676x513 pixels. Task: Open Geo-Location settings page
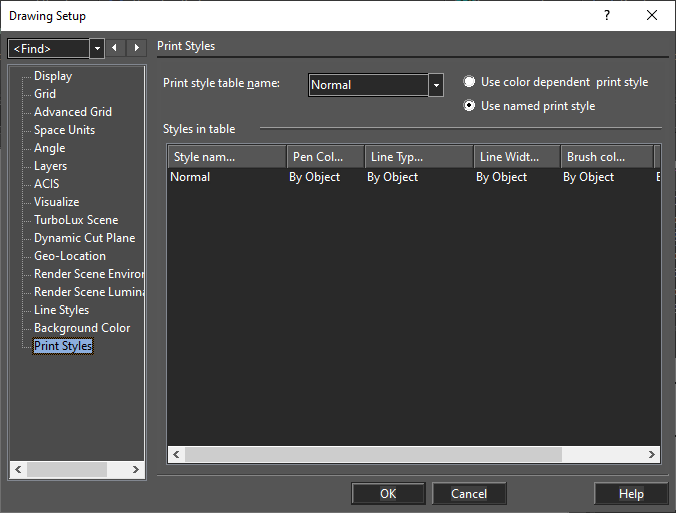(70, 256)
